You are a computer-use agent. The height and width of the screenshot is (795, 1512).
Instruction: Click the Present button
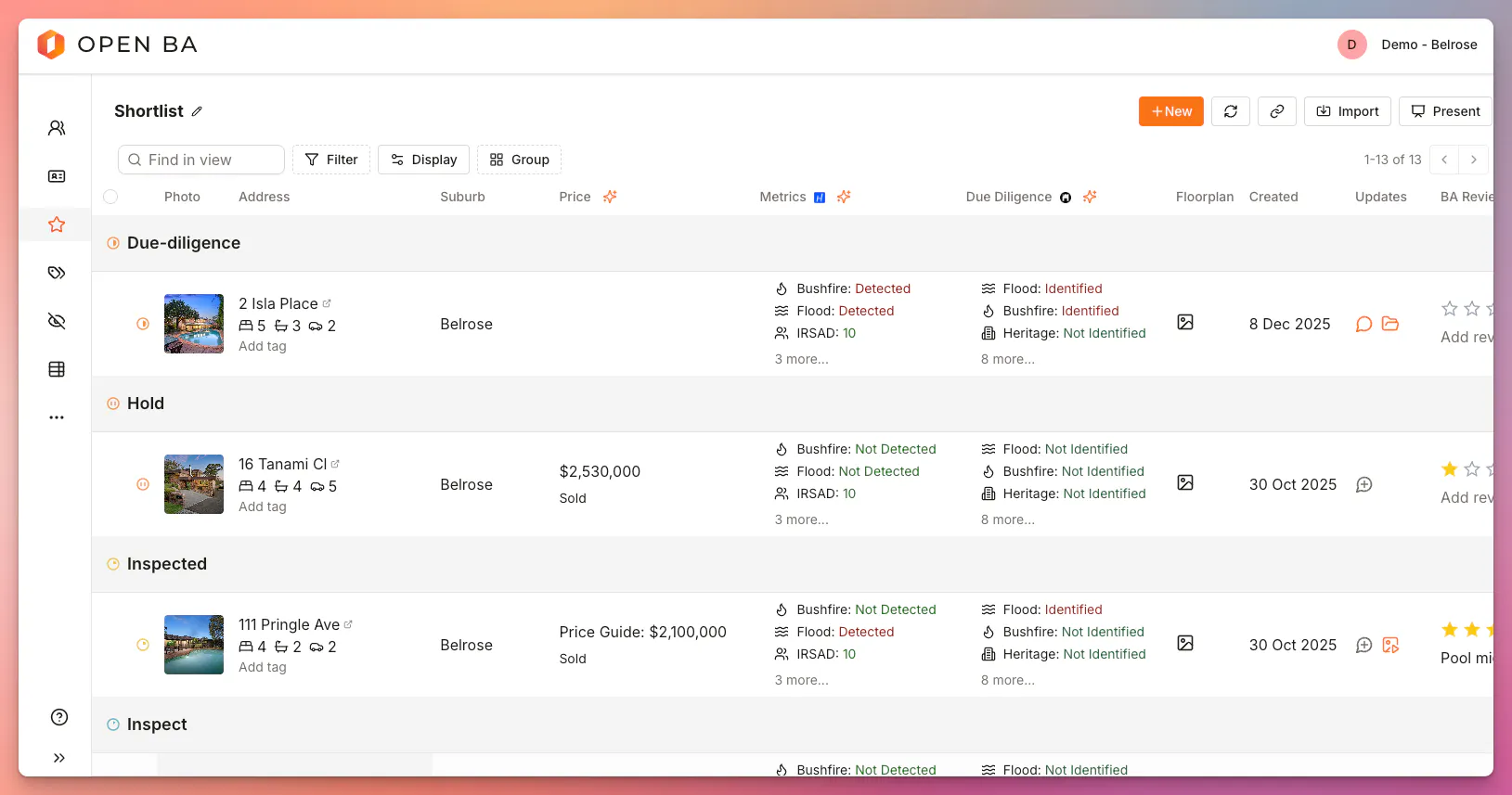1445,111
